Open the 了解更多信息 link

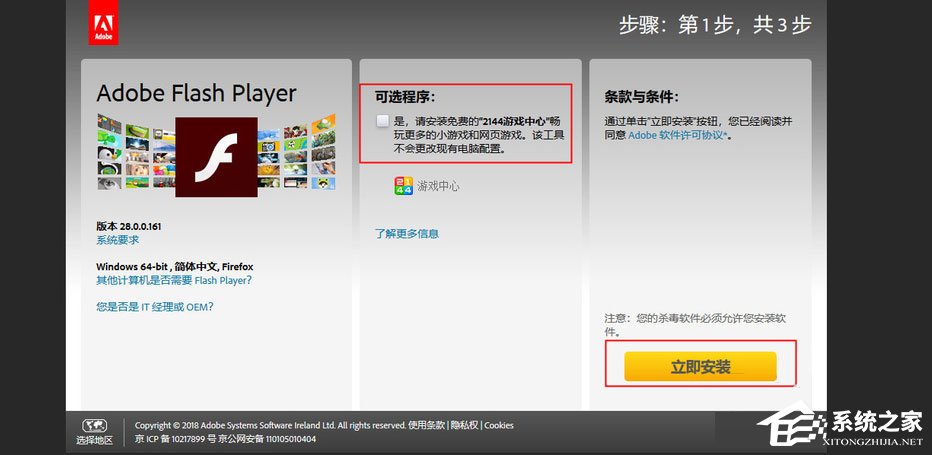pyautogui.click(x=407, y=234)
